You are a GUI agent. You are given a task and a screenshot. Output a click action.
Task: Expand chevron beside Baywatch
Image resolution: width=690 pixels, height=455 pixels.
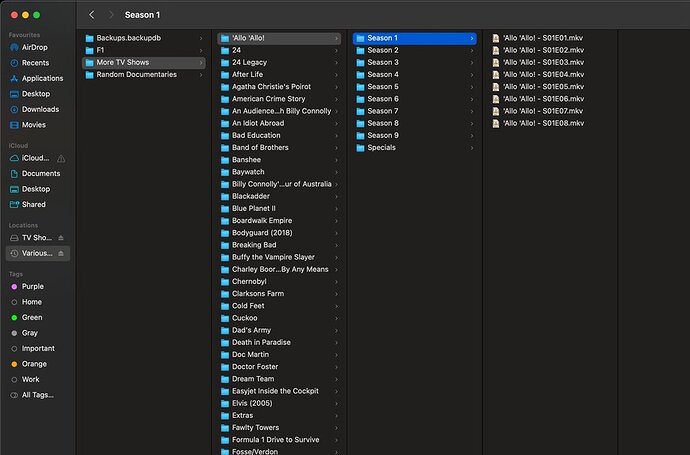point(336,172)
